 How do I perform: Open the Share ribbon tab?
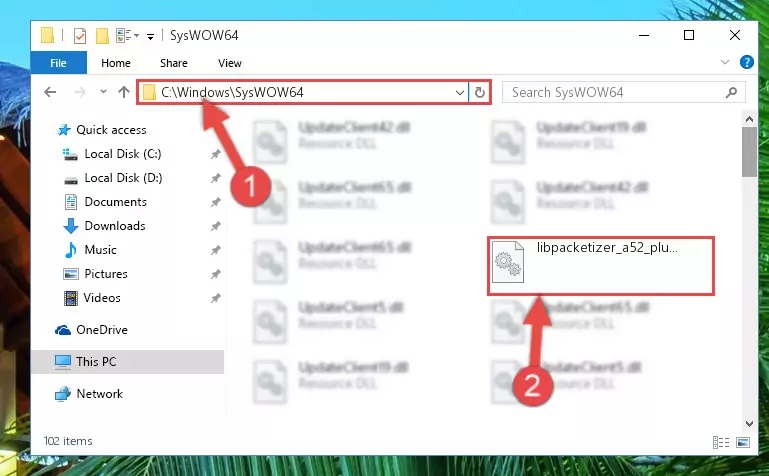click(174, 63)
